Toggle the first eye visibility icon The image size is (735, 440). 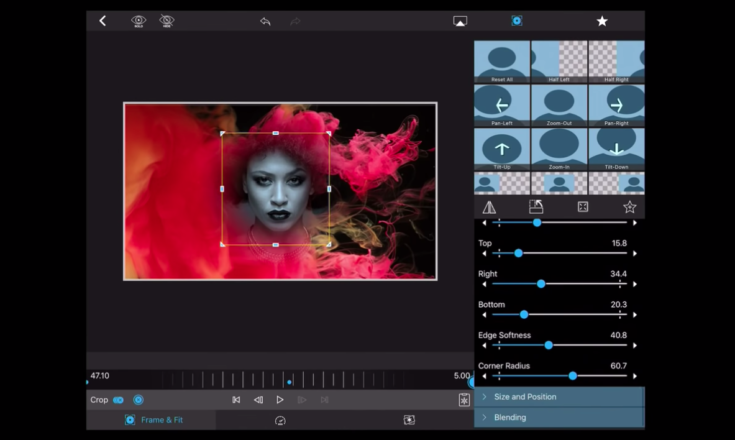pos(139,21)
